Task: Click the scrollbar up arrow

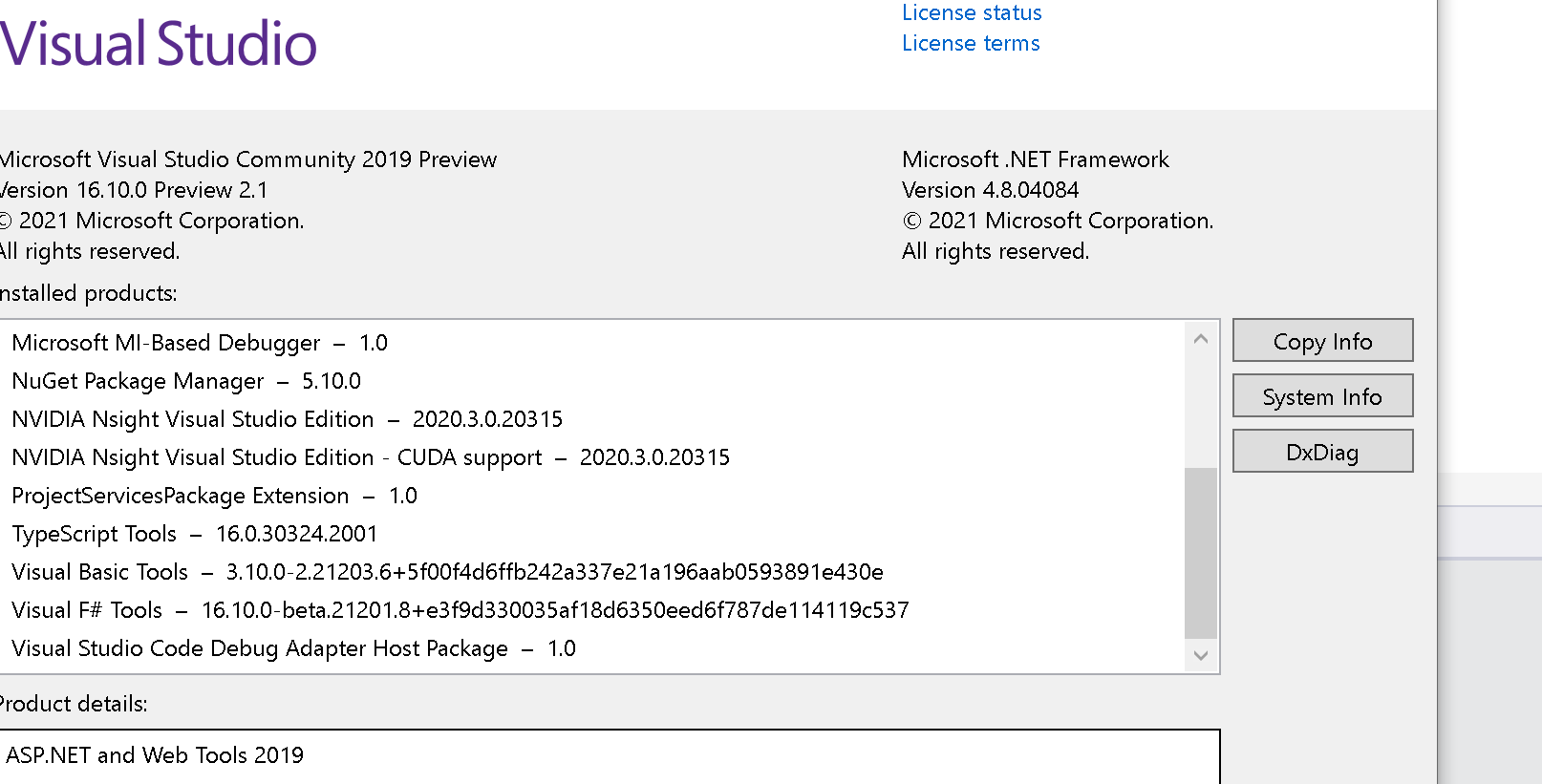Action: pos(1201,337)
